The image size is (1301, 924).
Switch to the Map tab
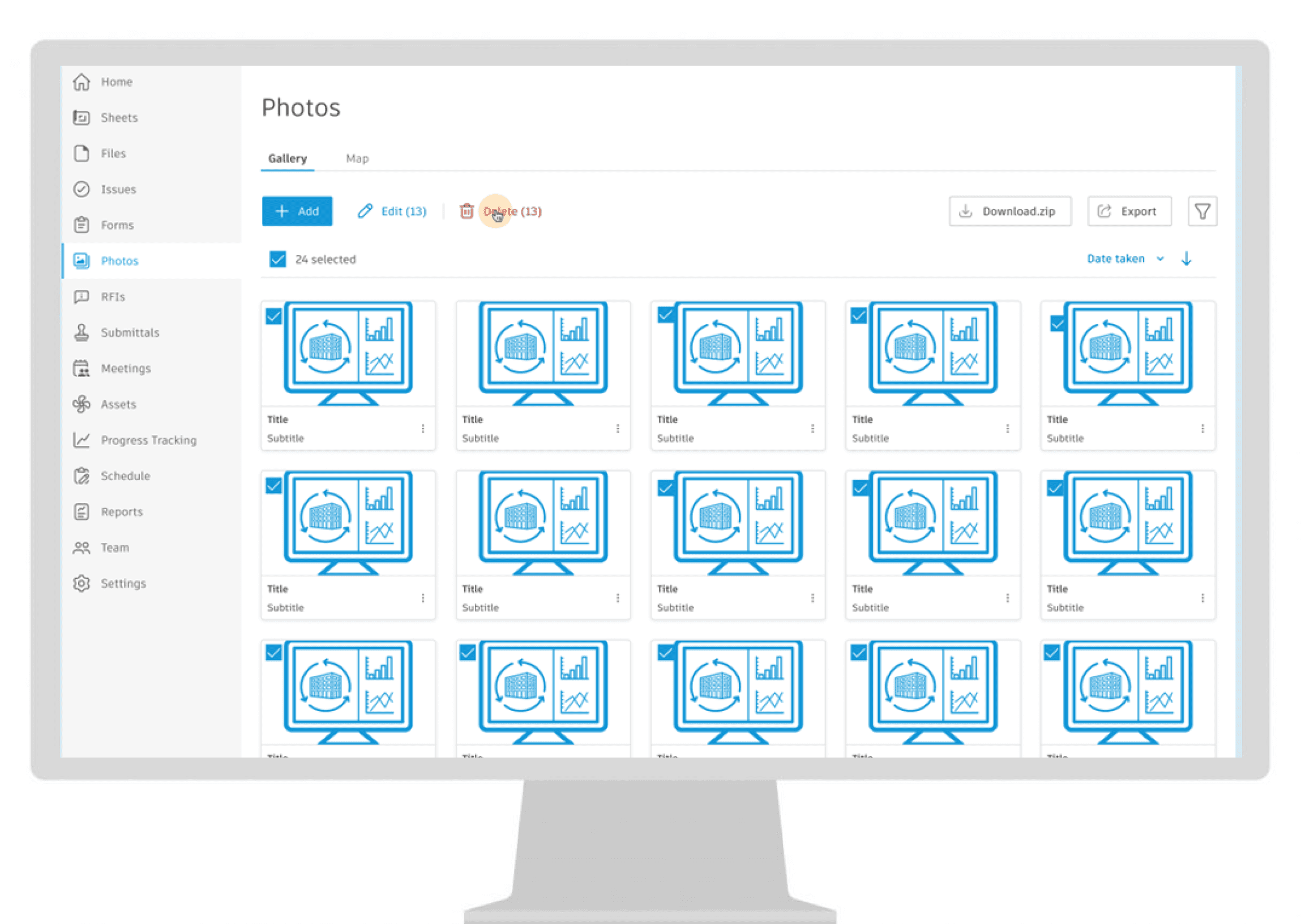pyautogui.click(x=357, y=158)
